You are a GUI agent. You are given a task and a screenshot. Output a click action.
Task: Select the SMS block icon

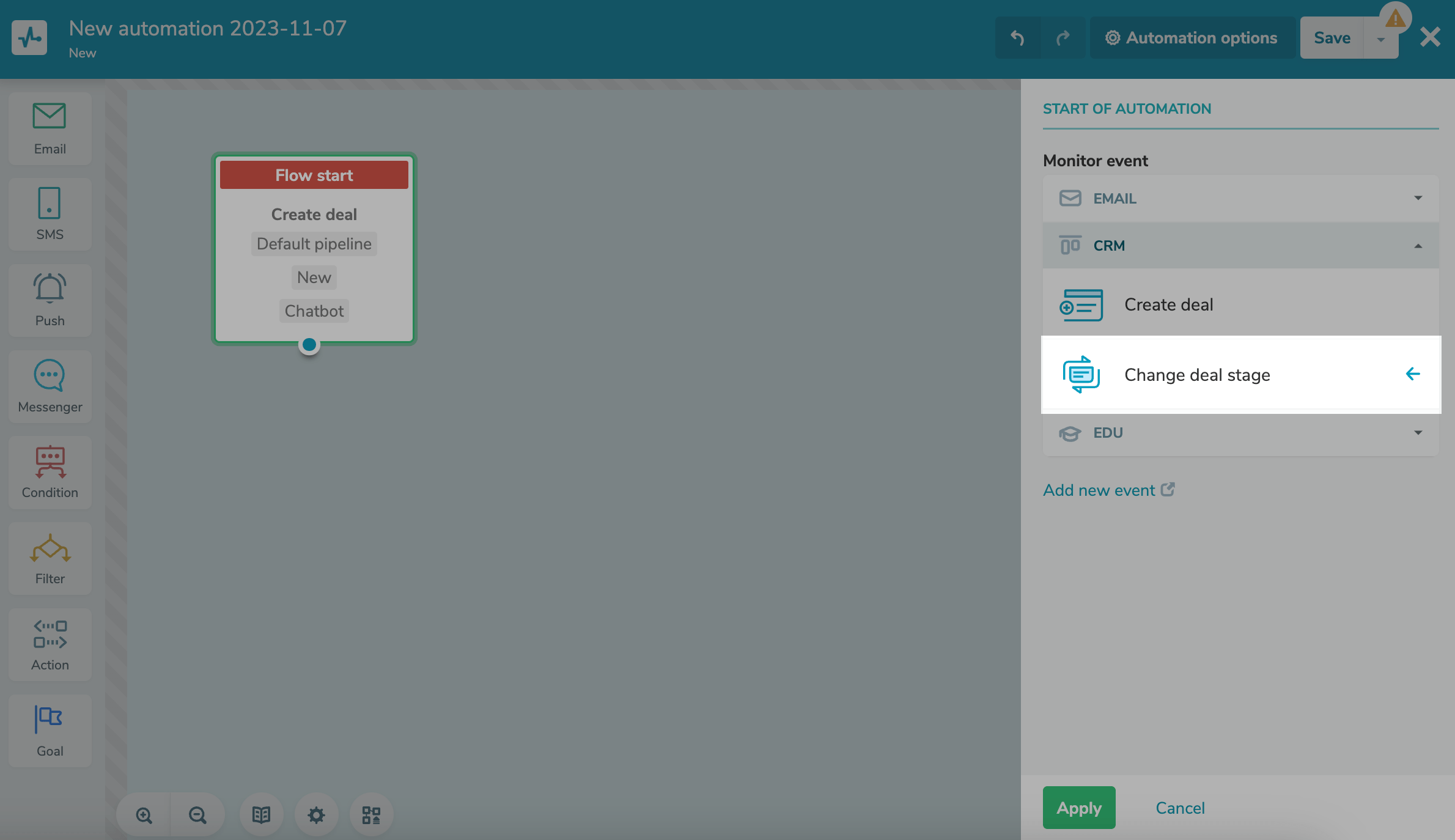[x=50, y=214]
